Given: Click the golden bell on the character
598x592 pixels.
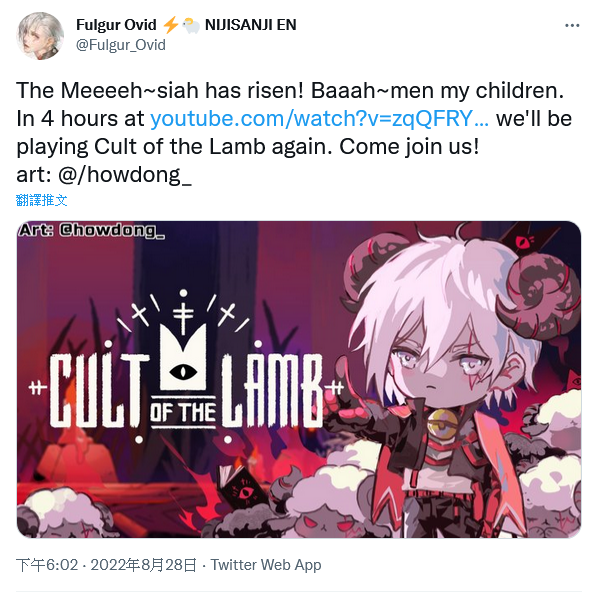Looking at the screenshot, I should [x=444, y=423].
